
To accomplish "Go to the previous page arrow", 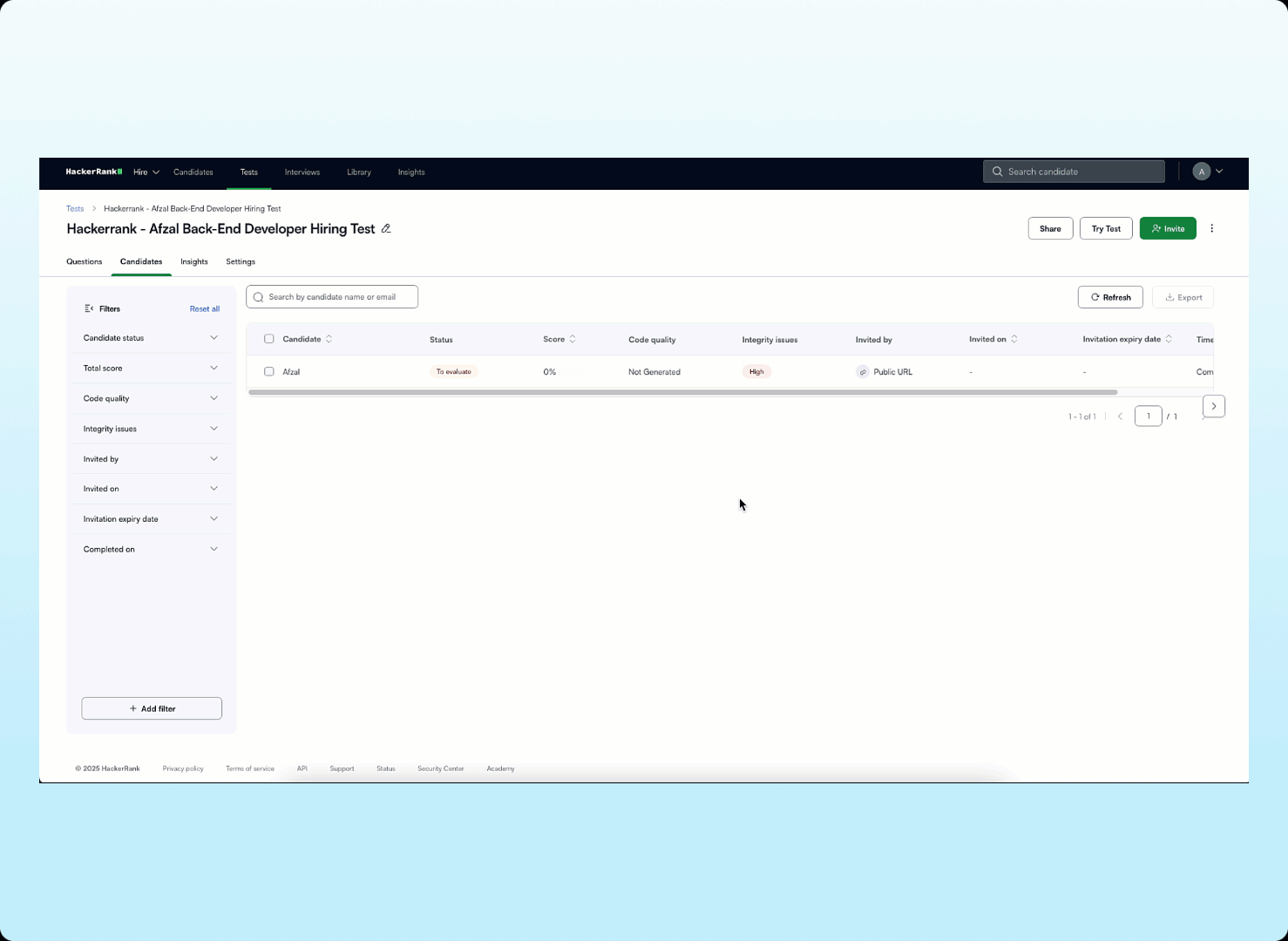I will point(1120,416).
